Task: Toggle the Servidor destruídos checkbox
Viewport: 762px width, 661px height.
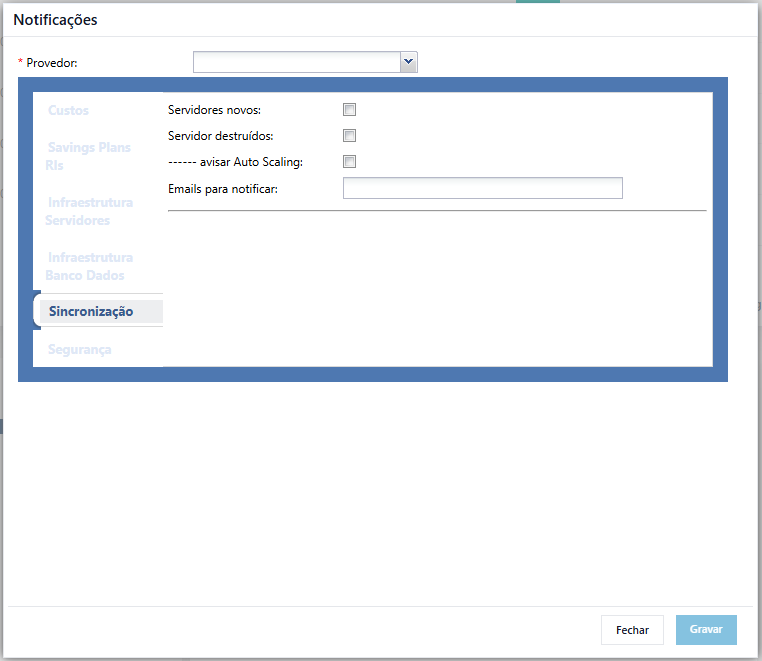Action: (349, 136)
